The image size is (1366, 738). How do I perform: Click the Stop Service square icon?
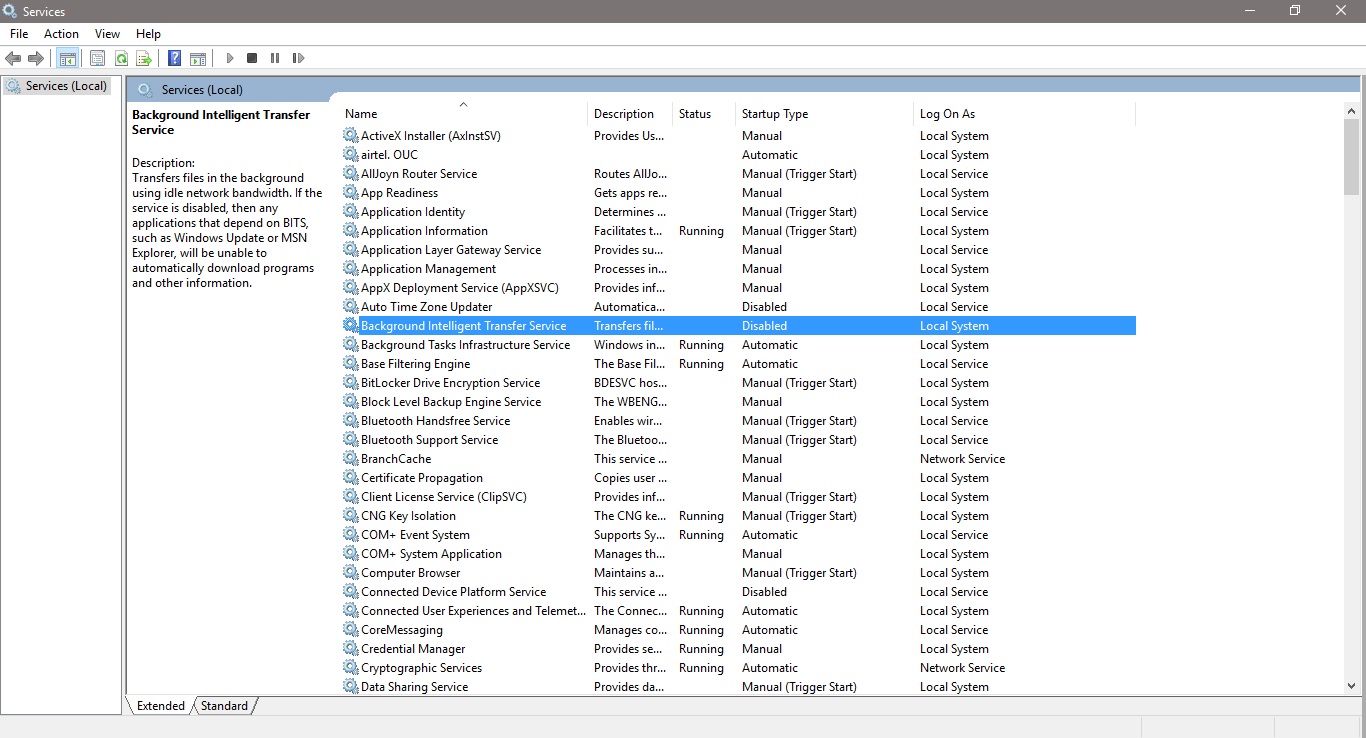point(252,58)
